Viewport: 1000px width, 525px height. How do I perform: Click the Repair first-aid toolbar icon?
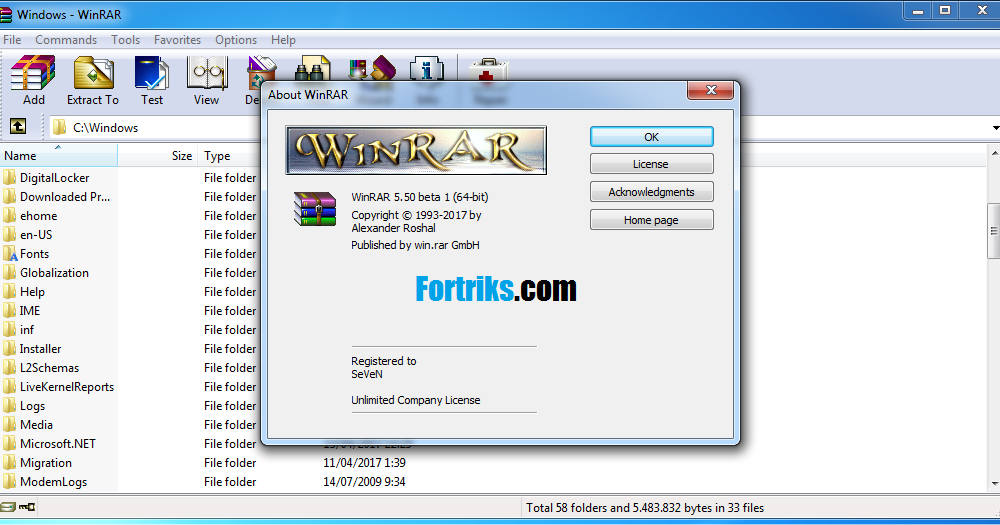pos(489,70)
